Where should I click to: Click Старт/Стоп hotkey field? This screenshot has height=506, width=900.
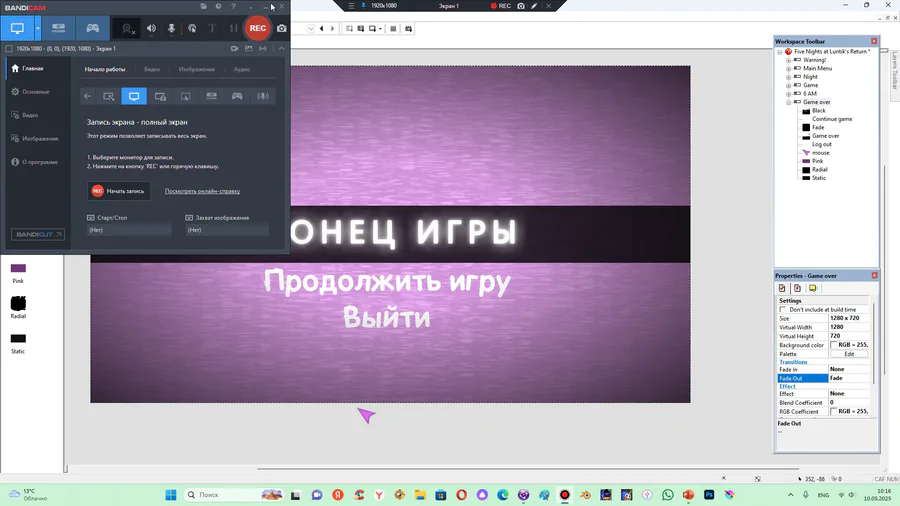pos(129,230)
